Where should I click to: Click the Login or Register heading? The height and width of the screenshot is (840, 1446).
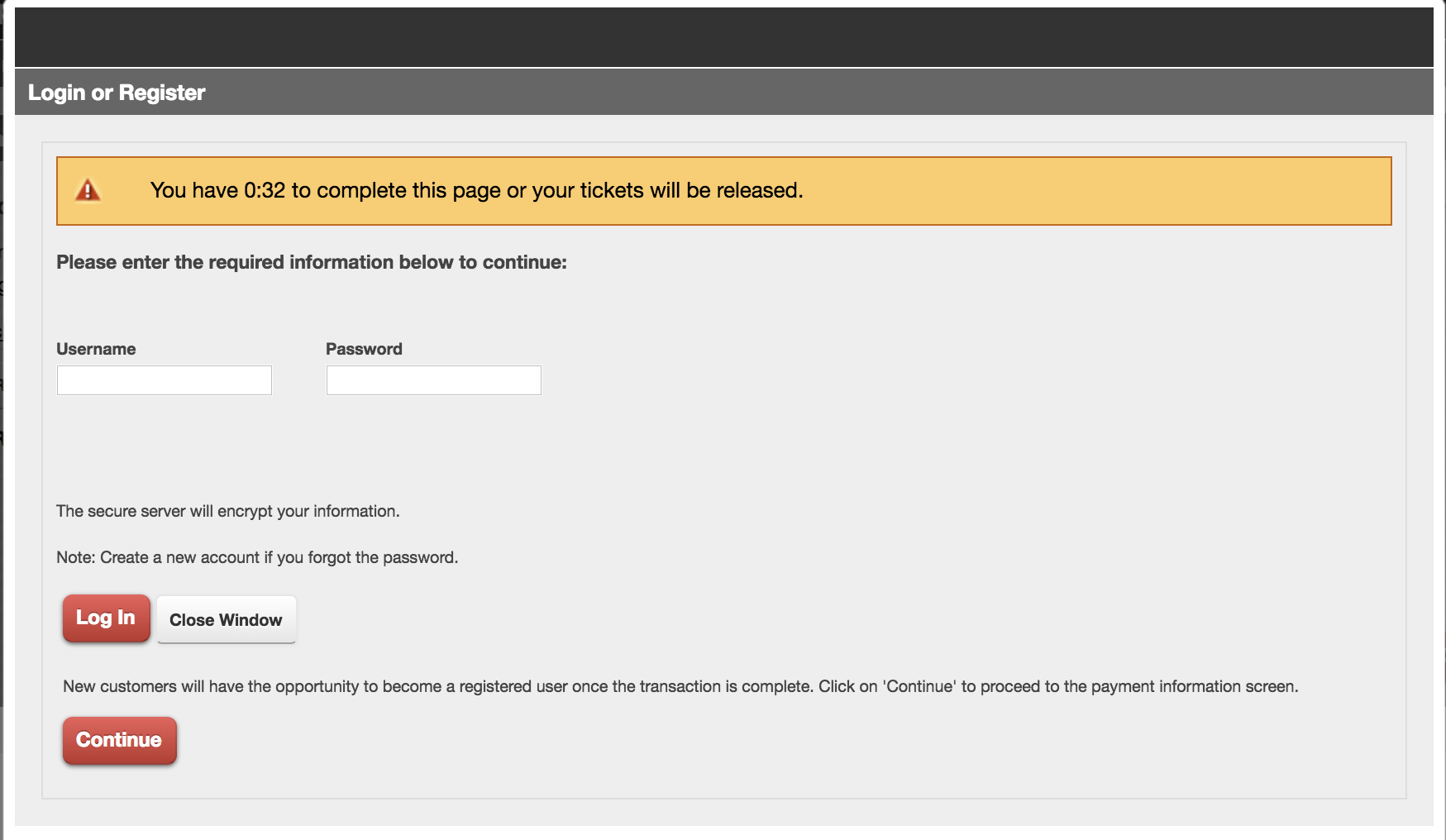pos(117,93)
